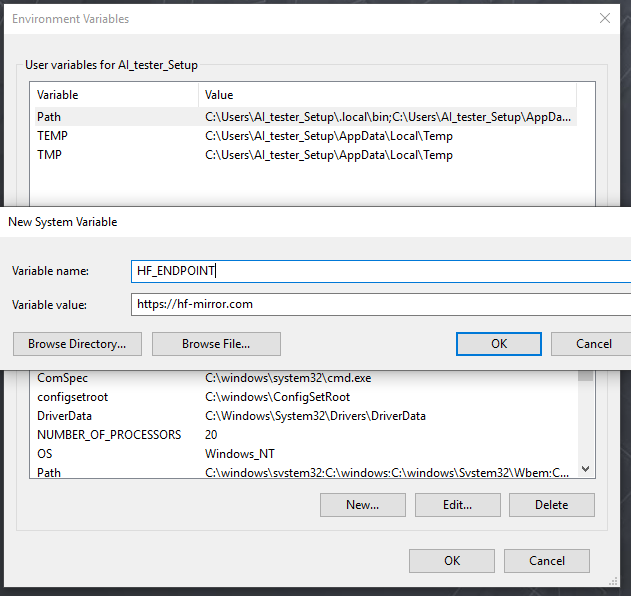Confirm New System Variable with OK

click(x=498, y=344)
